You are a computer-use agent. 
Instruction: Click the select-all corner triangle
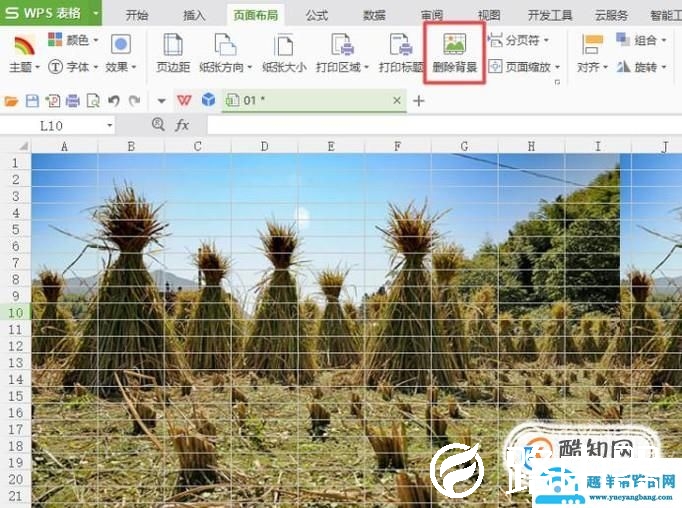(x=23, y=147)
